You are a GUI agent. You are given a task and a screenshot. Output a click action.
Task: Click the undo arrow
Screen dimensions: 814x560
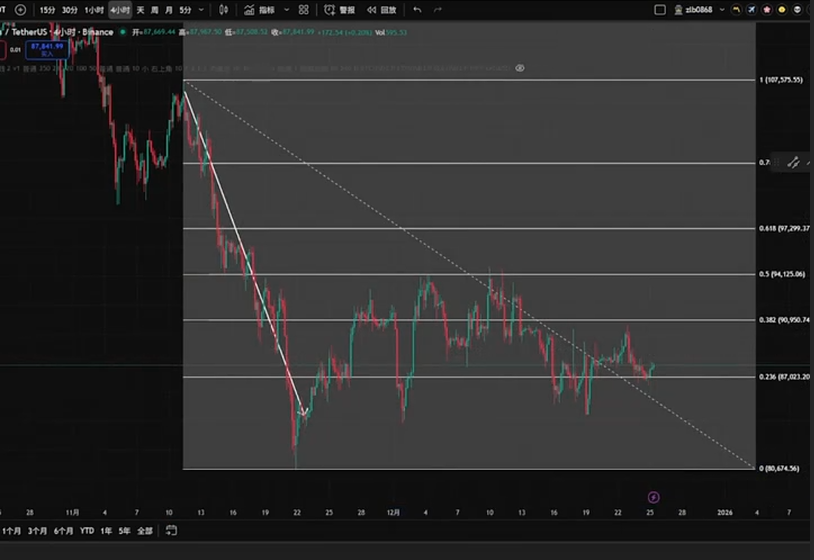pos(417,10)
